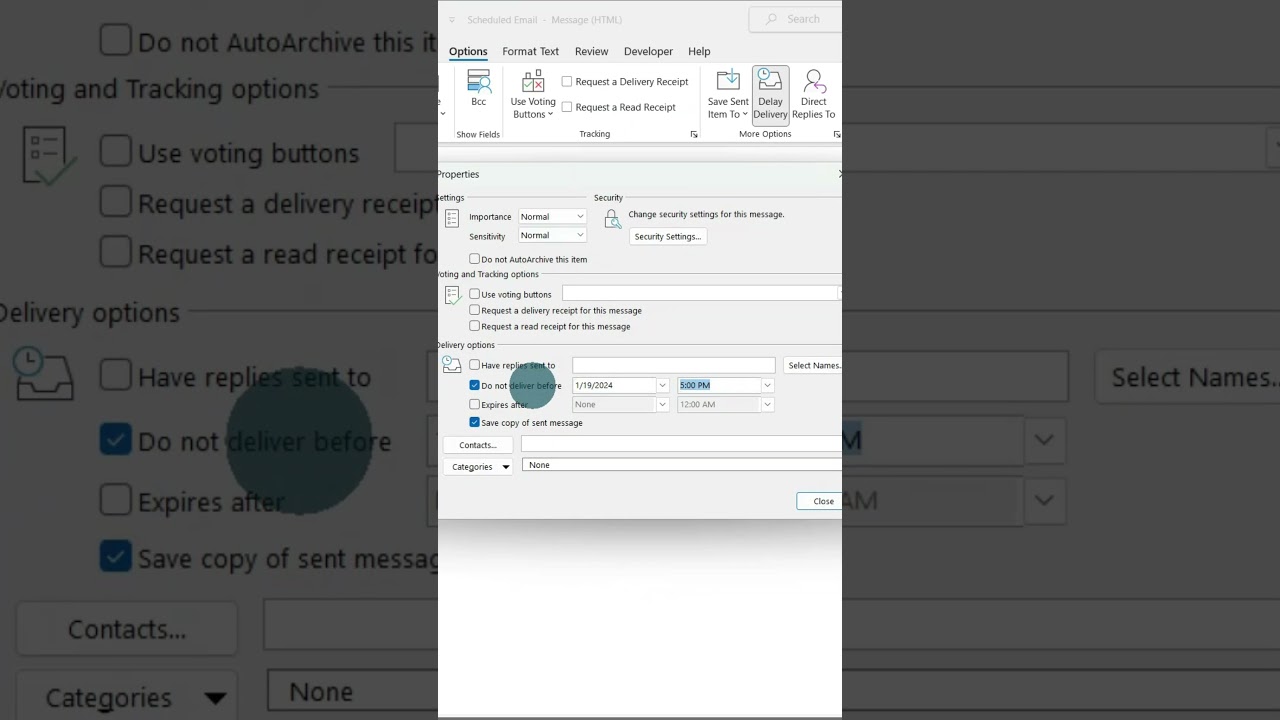Click the voting and tracking checklist icon
The width and height of the screenshot is (1280, 720).
point(452,295)
